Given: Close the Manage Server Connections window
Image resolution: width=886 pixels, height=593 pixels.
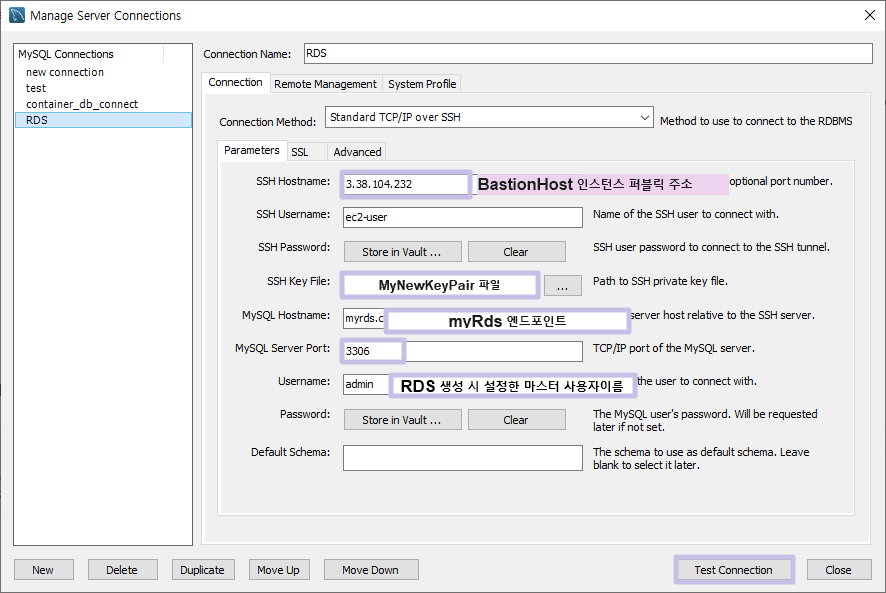Looking at the screenshot, I should pyautogui.click(x=870, y=15).
